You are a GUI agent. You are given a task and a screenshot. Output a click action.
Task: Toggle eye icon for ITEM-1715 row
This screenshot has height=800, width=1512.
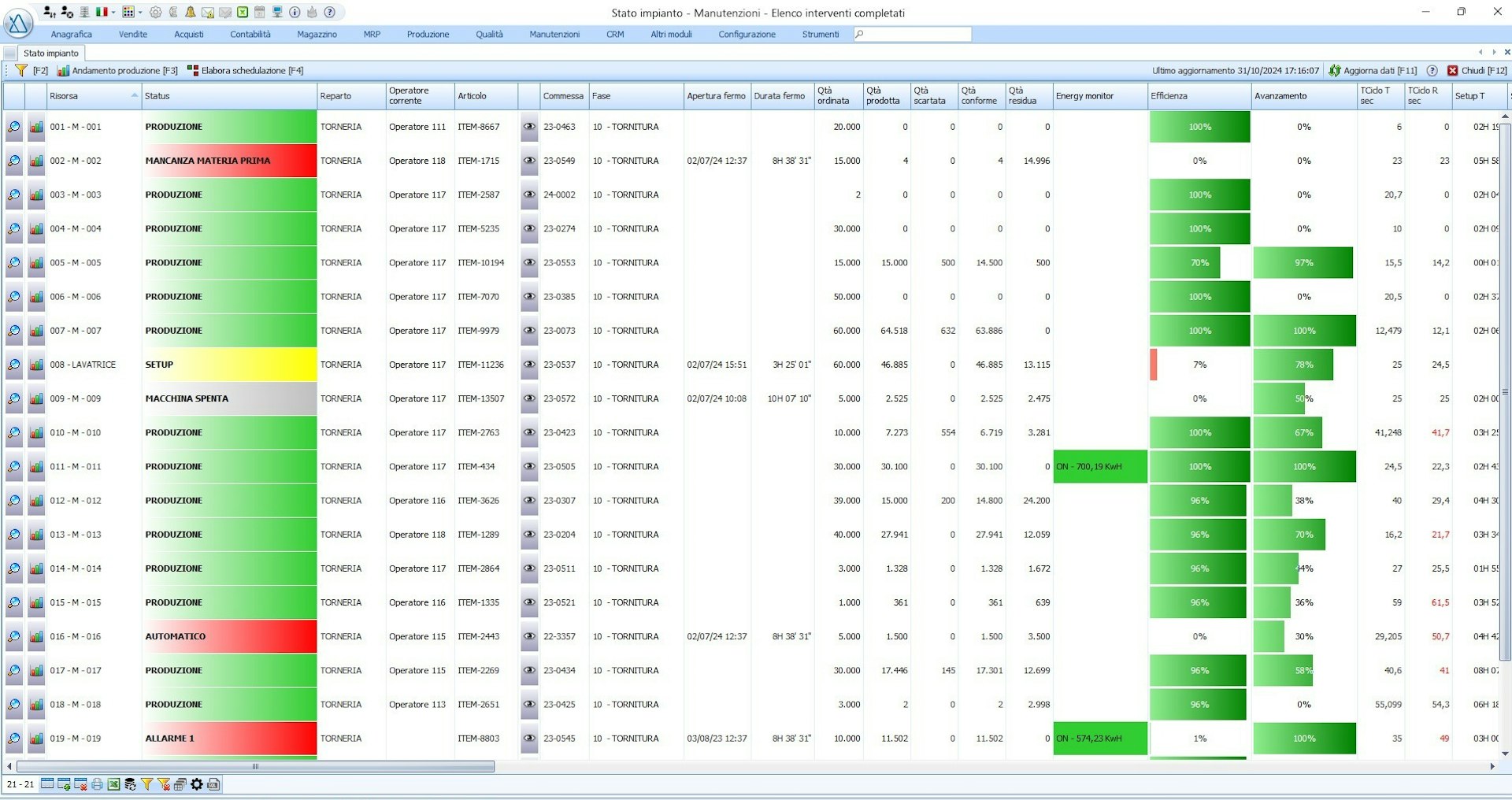pyautogui.click(x=529, y=161)
